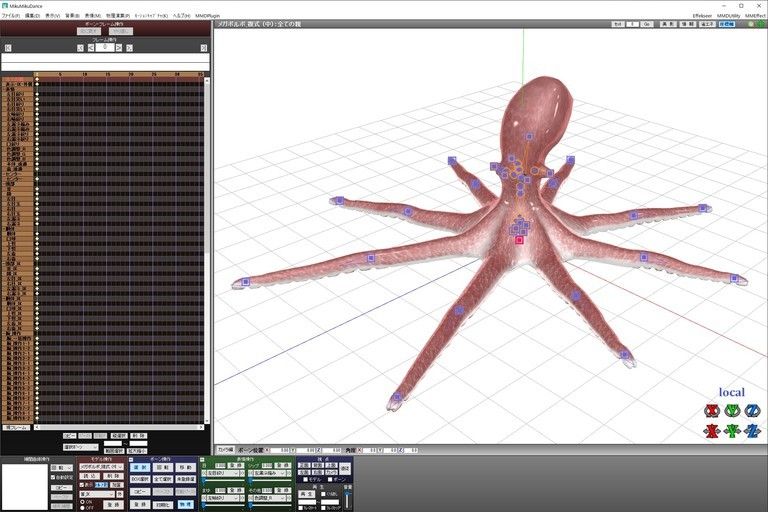Collapse bone operation panel with minus icon
Screen dimensions: 768x512
point(131,460)
